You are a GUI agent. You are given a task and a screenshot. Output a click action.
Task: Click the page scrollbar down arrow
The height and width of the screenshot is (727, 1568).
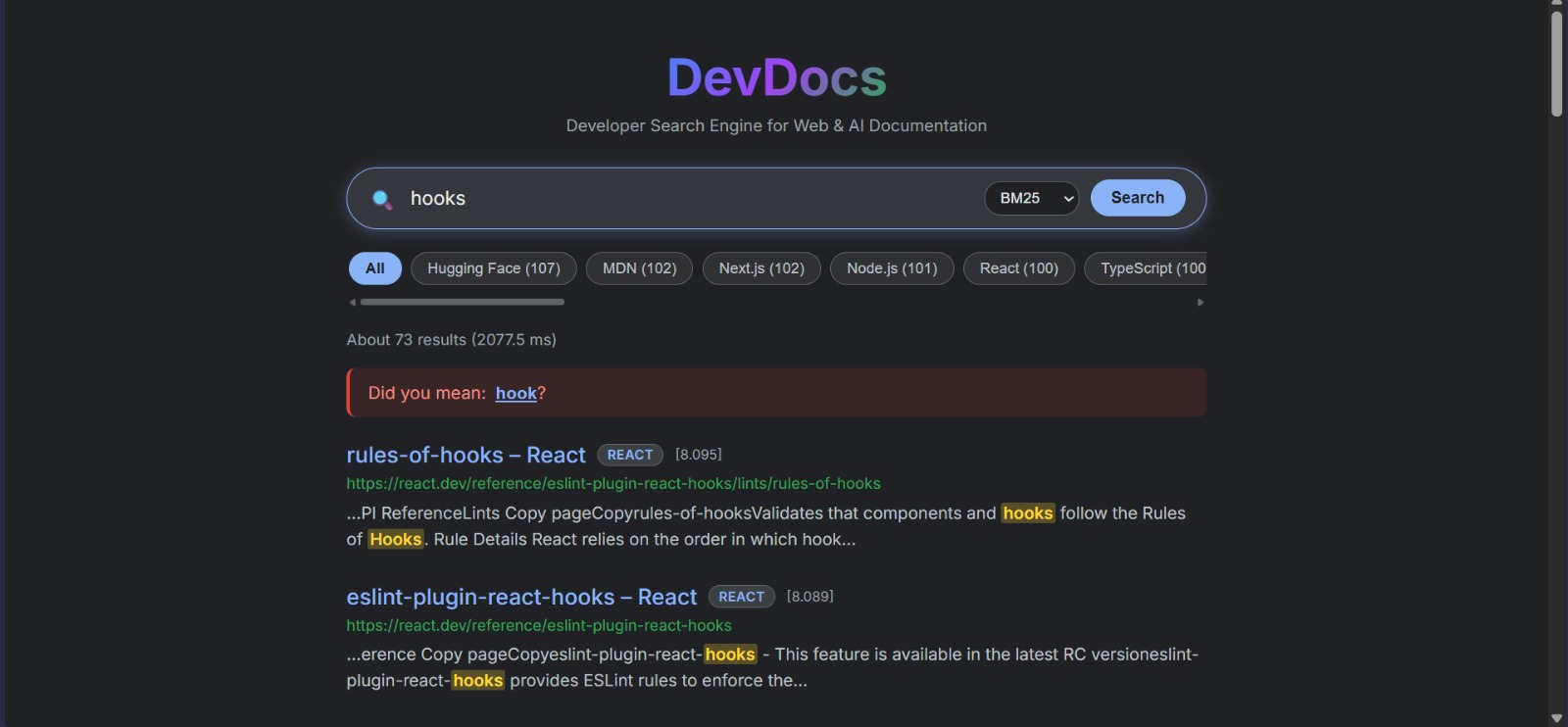(1557, 719)
